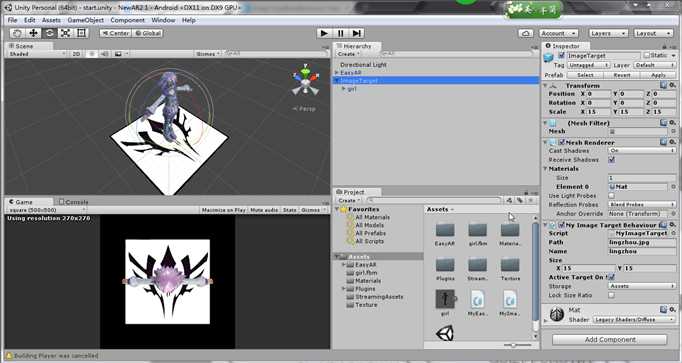This screenshot has width=682, height=363.
Task: Click prefab Select button
Action: [x=585, y=75]
